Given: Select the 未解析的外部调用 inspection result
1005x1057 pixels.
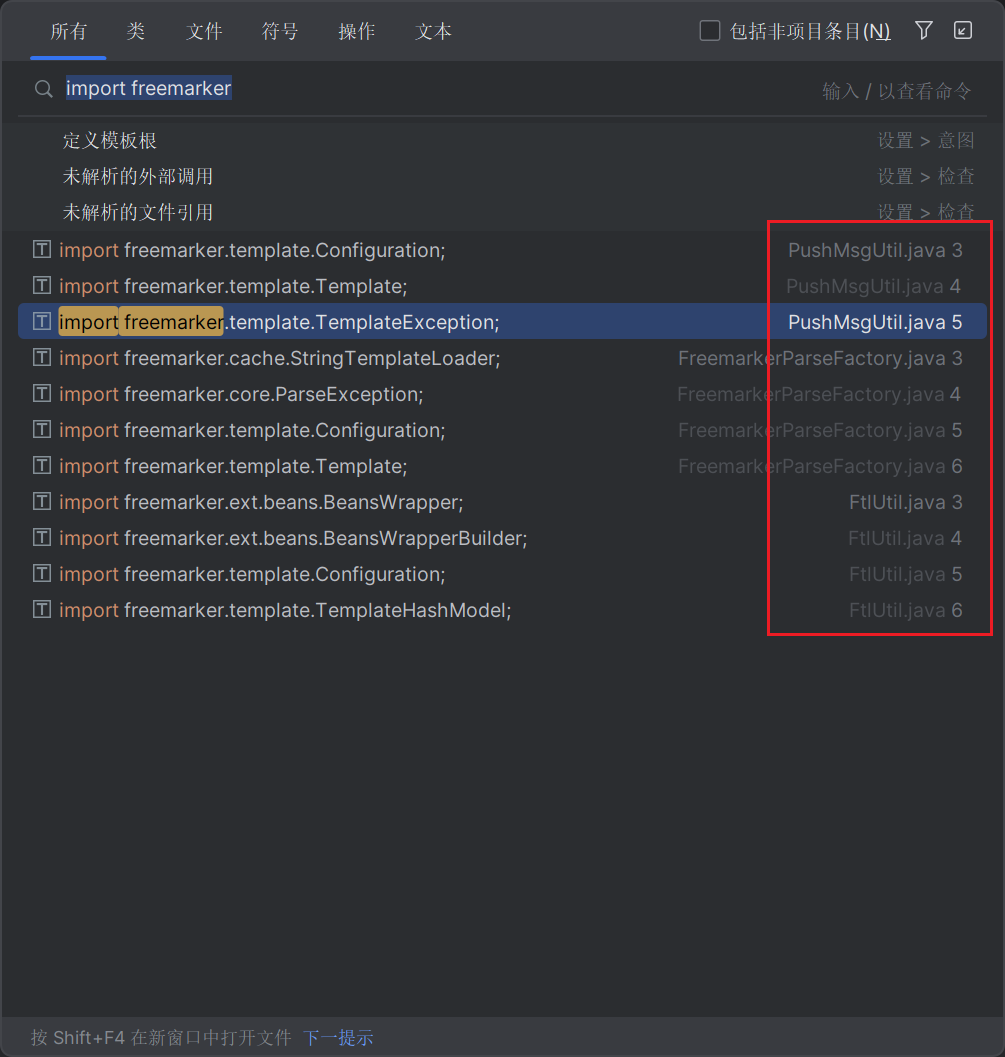Looking at the screenshot, I should (x=138, y=177).
